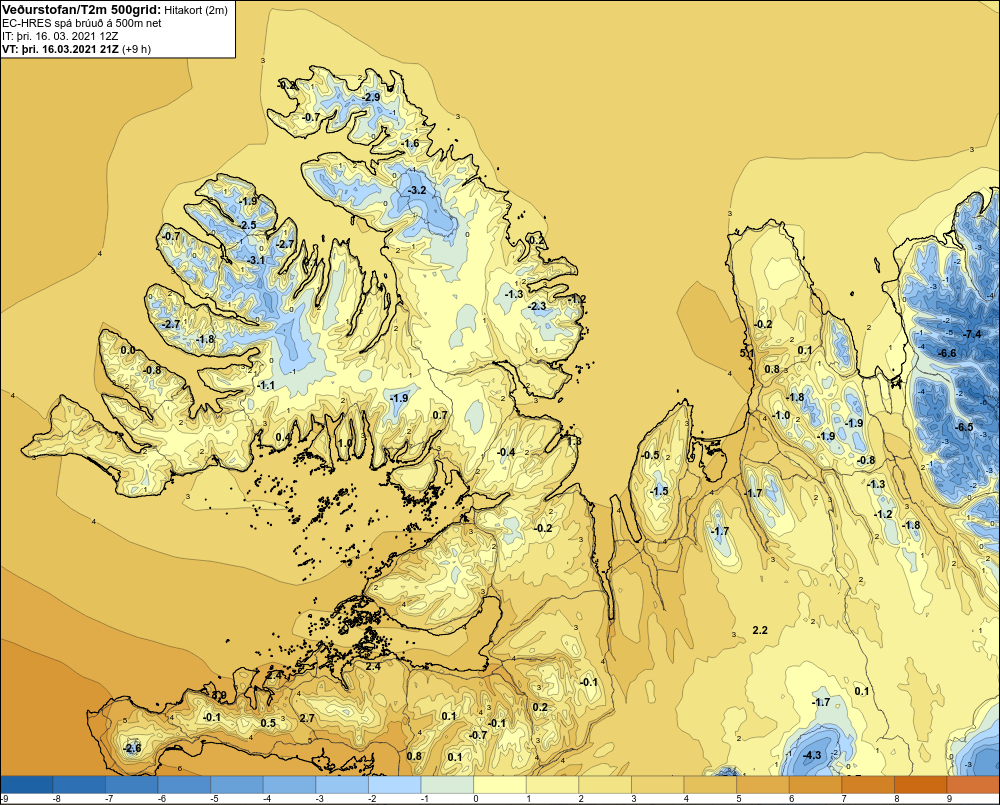This screenshot has width=1000, height=805.
Task: Click the '(+9 h)' forecast offset text
Action: (136, 49)
